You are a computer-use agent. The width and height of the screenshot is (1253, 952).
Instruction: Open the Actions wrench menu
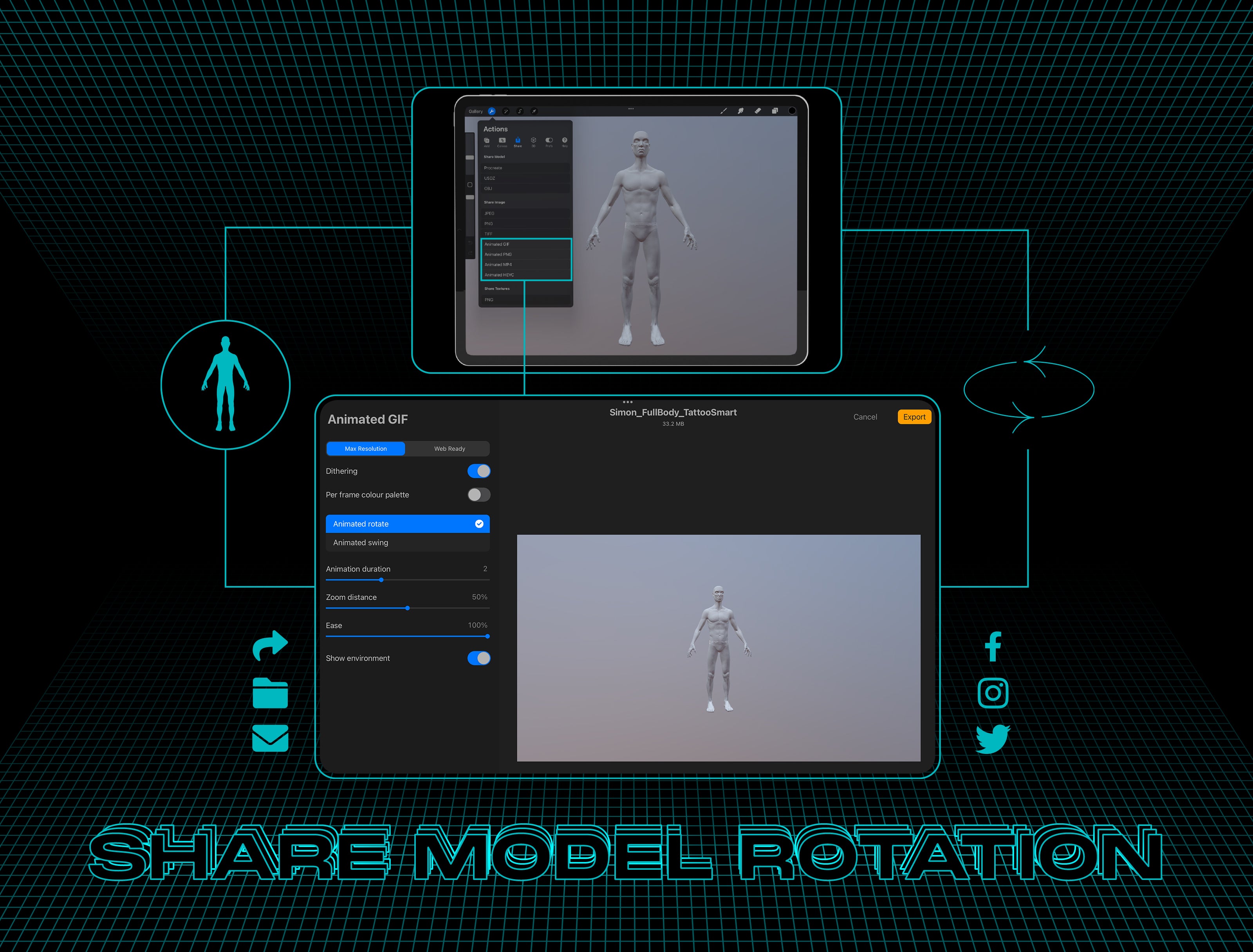[x=492, y=111]
